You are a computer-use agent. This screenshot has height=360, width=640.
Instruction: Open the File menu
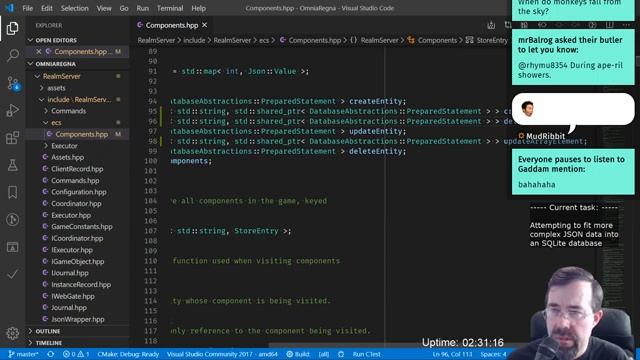tap(27, 8)
